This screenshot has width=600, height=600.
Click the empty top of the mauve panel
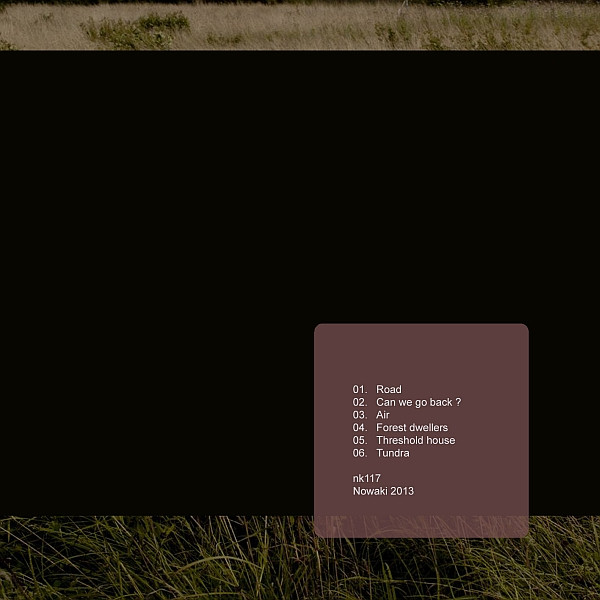pos(421,350)
